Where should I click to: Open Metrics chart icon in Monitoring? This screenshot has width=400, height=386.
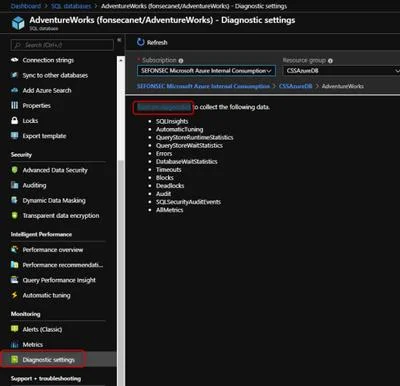pyautogui.click(x=14, y=344)
